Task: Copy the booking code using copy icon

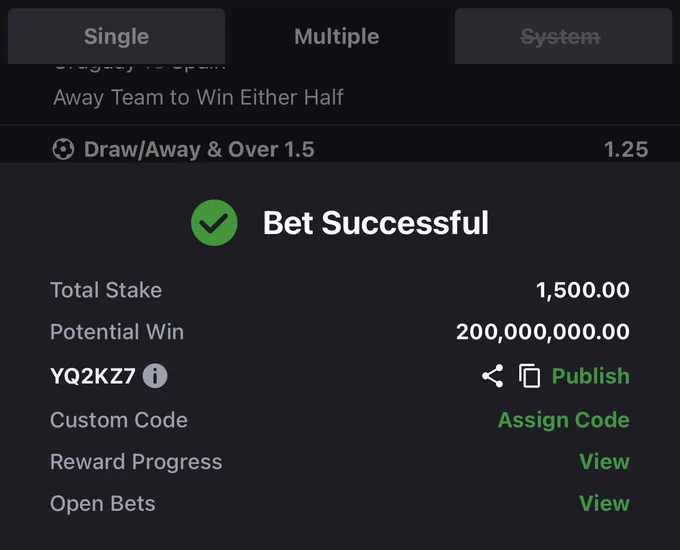Action: [530, 376]
